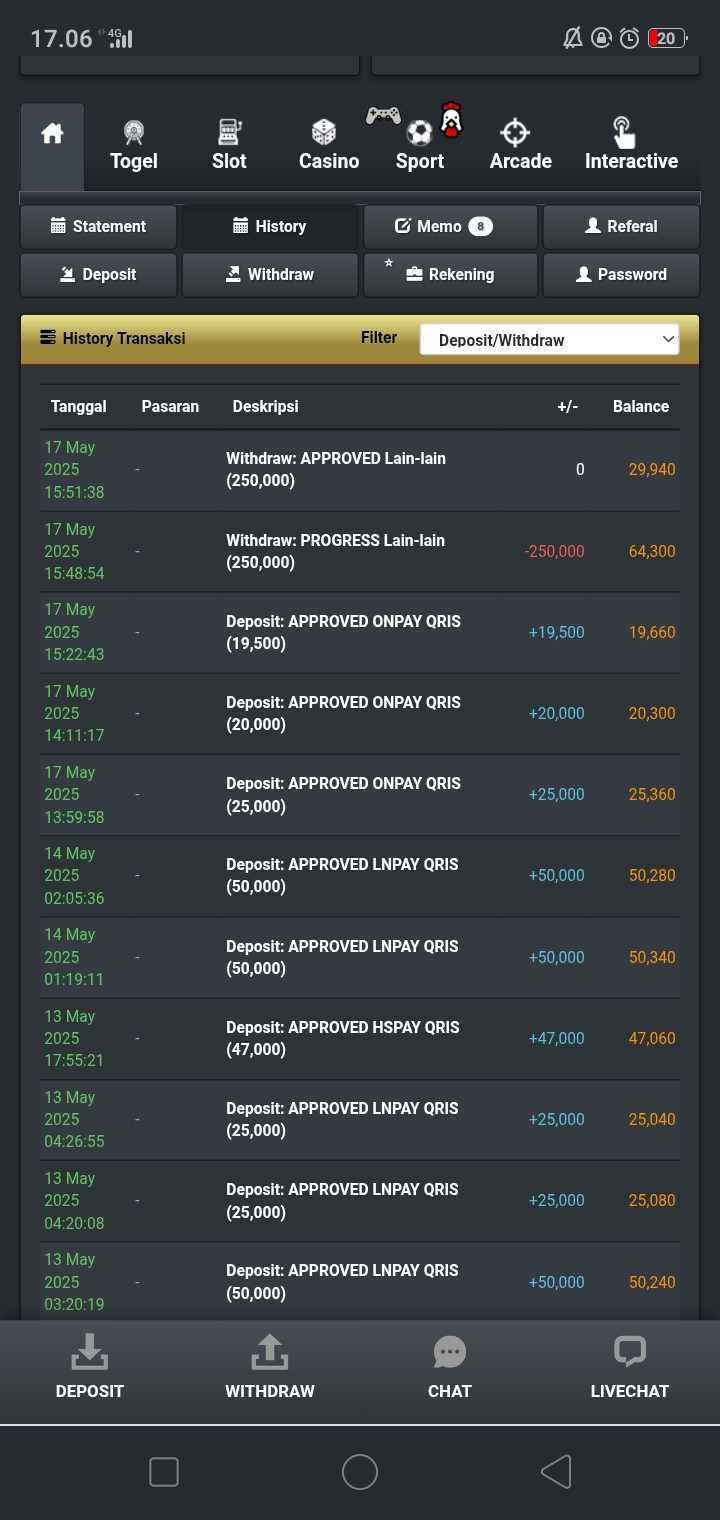Switch to the Statement tab
The width and height of the screenshot is (720, 1520).
coord(98,226)
